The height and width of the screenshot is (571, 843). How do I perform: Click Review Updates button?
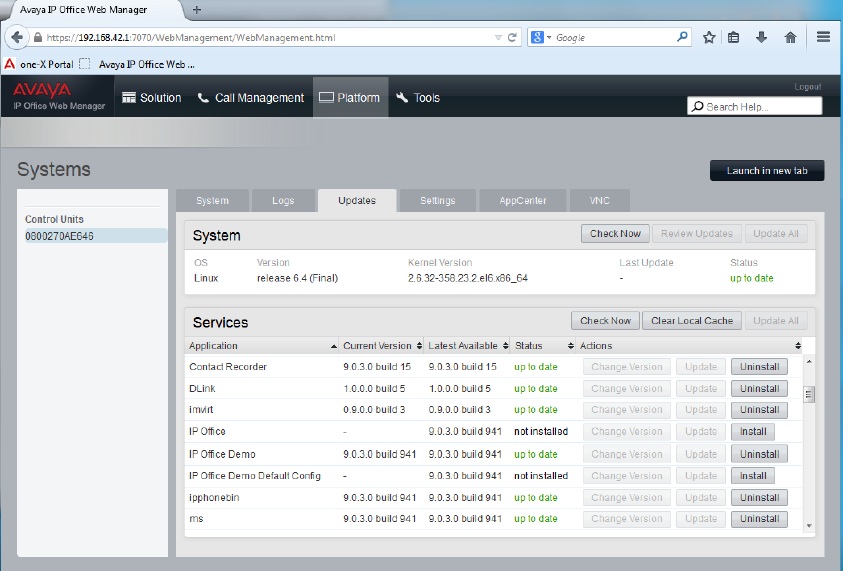point(697,233)
